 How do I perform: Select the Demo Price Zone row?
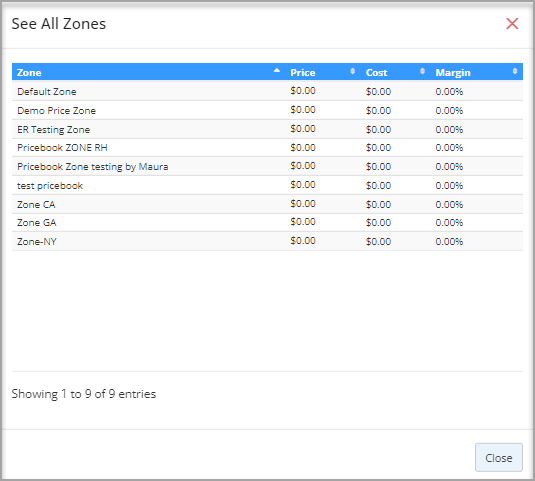tap(267, 110)
